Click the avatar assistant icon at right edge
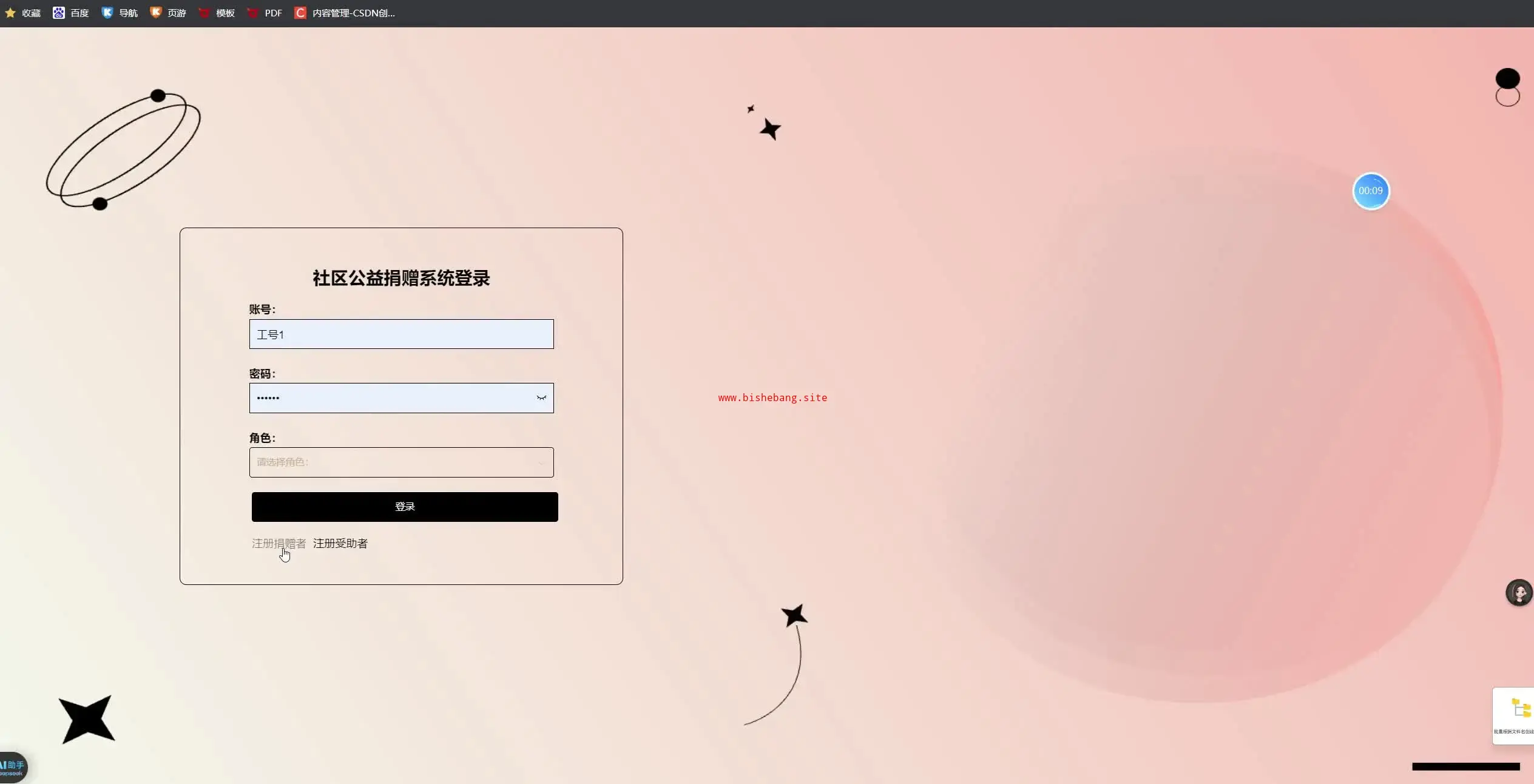 click(1518, 593)
